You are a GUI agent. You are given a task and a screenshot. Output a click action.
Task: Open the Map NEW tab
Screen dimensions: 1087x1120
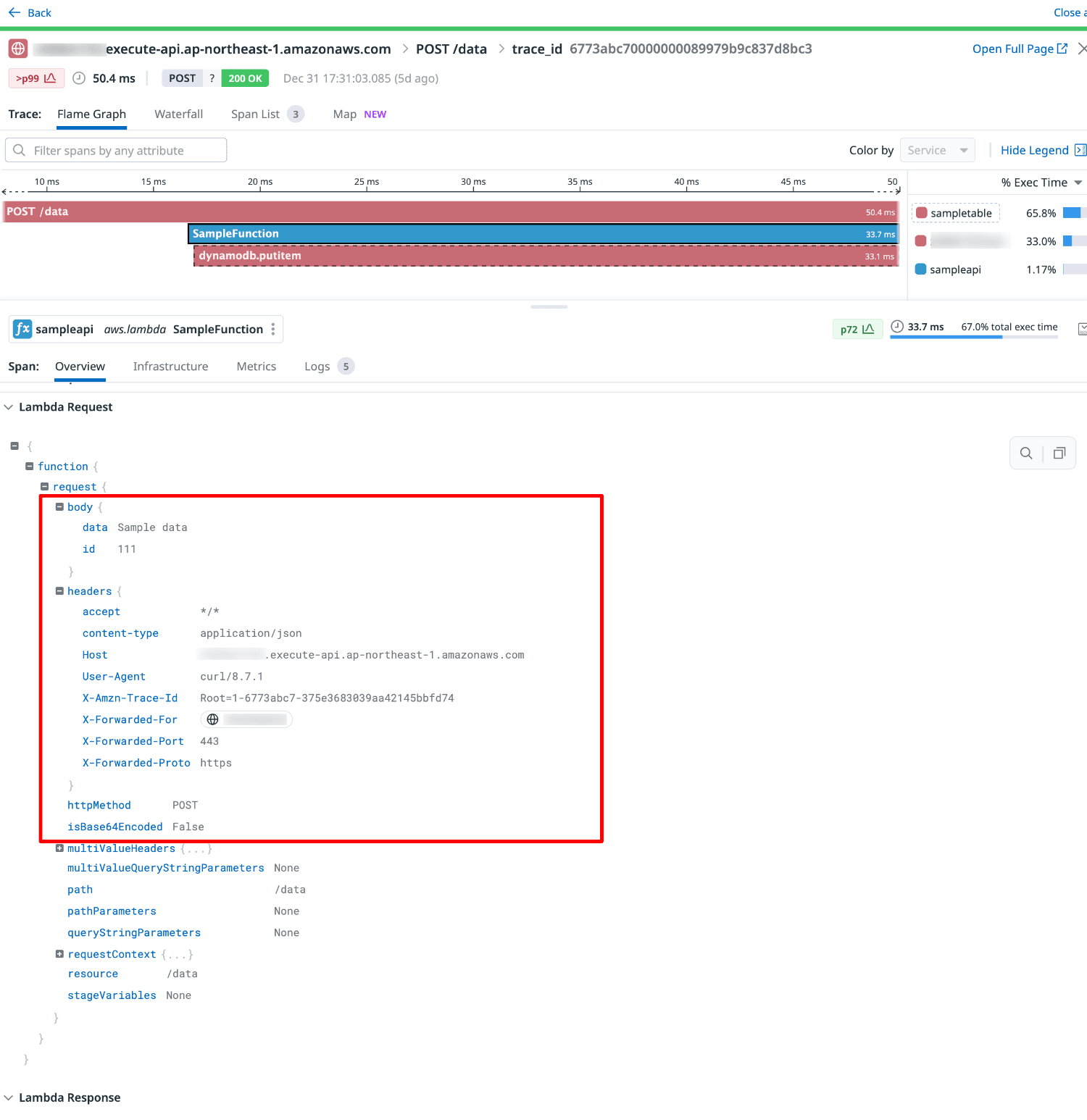point(359,114)
